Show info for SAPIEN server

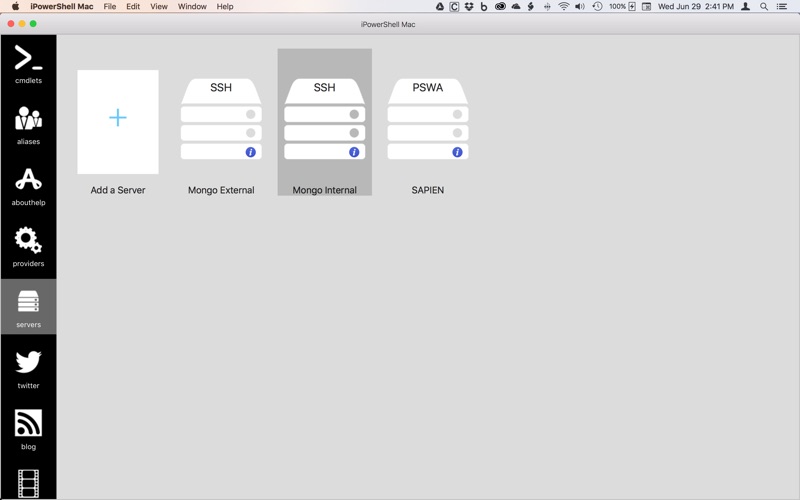(457, 152)
